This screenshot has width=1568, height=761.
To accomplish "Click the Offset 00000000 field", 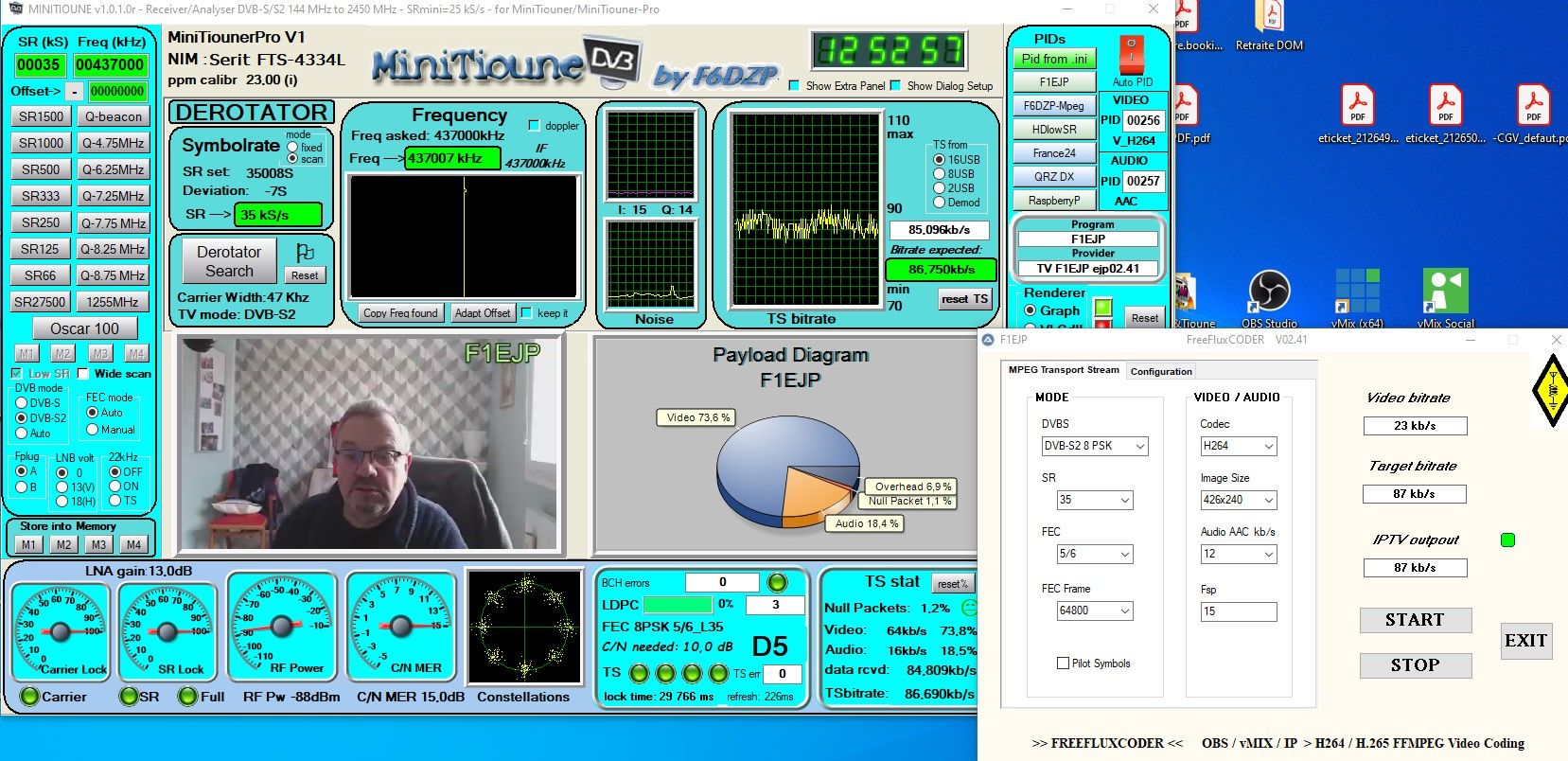I will click(117, 92).
